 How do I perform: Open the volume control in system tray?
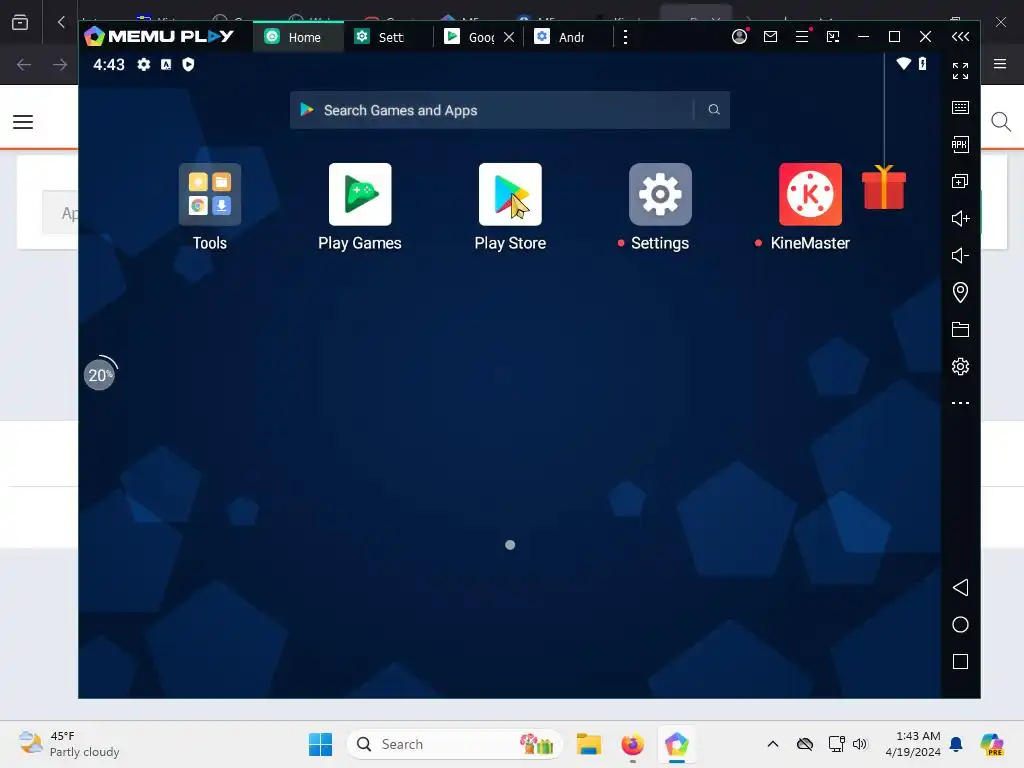coord(860,744)
